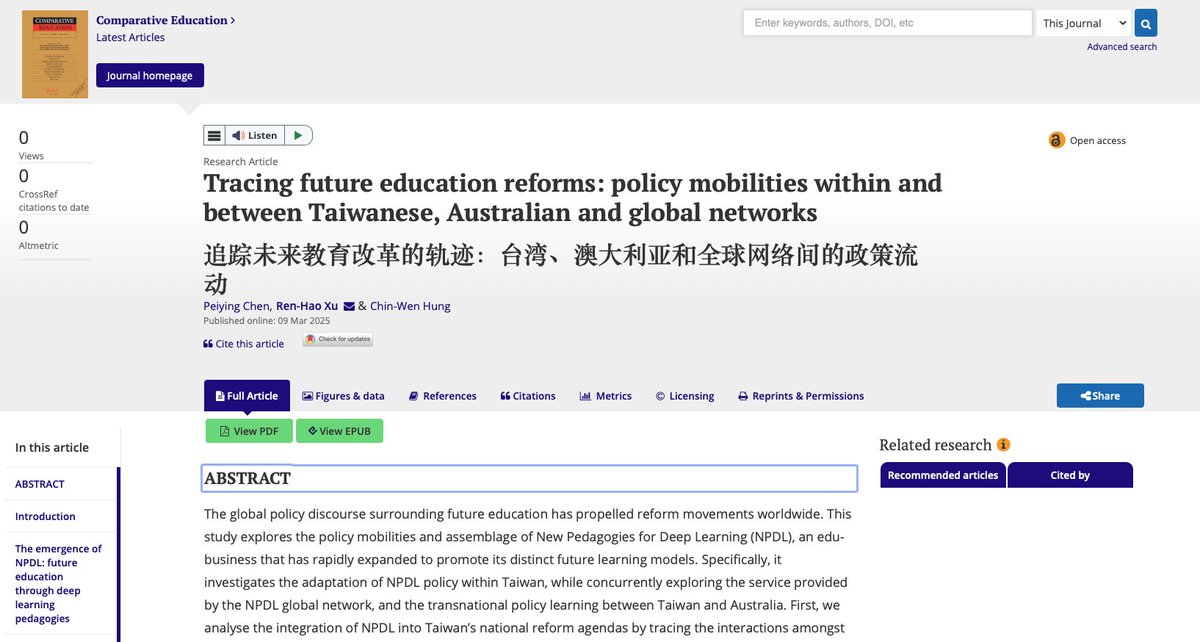The height and width of the screenshot is (642, 1200).
Task: Switch to the Figures & data tab
Action: click(343, 396)
